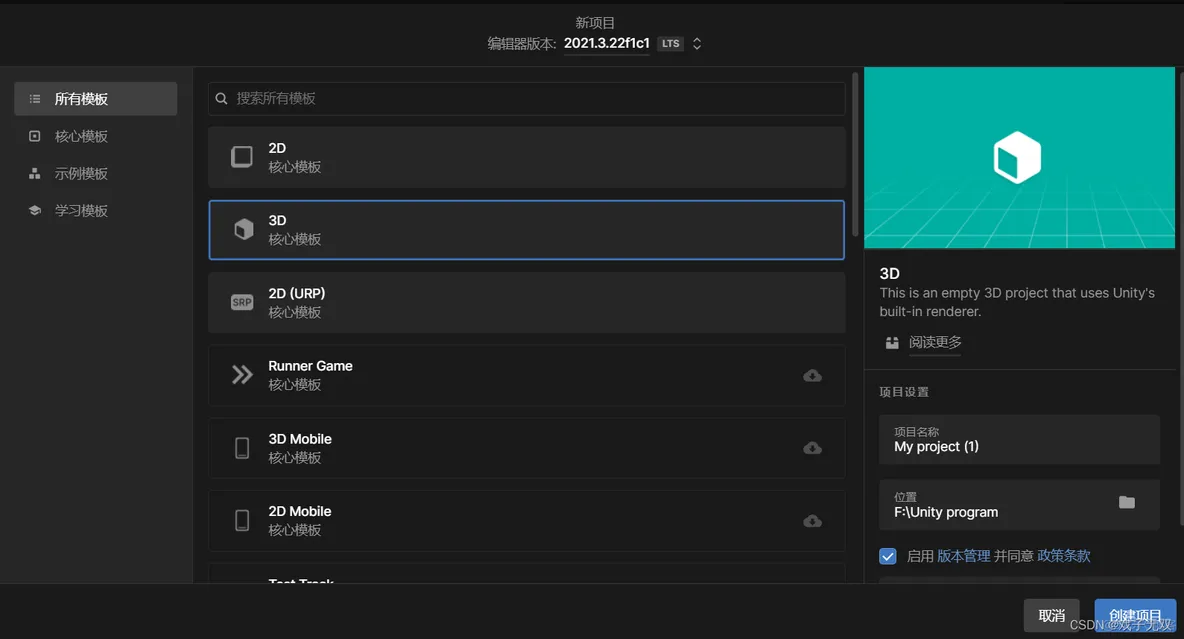Click the 3D template preview image

pyautogui.click(x=1019, y=158)
